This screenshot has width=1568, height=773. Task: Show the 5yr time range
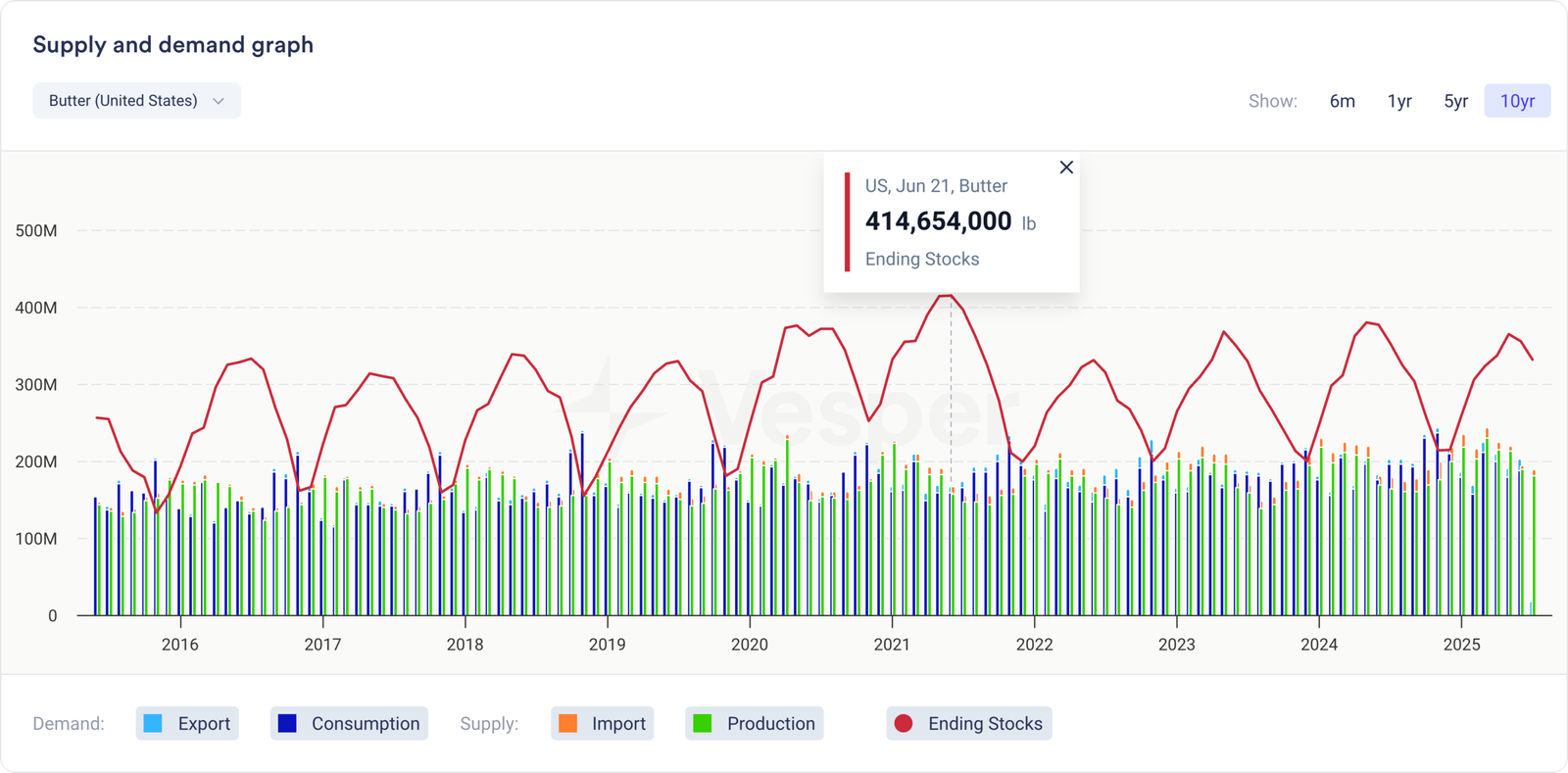click(x=1455, y=101)
